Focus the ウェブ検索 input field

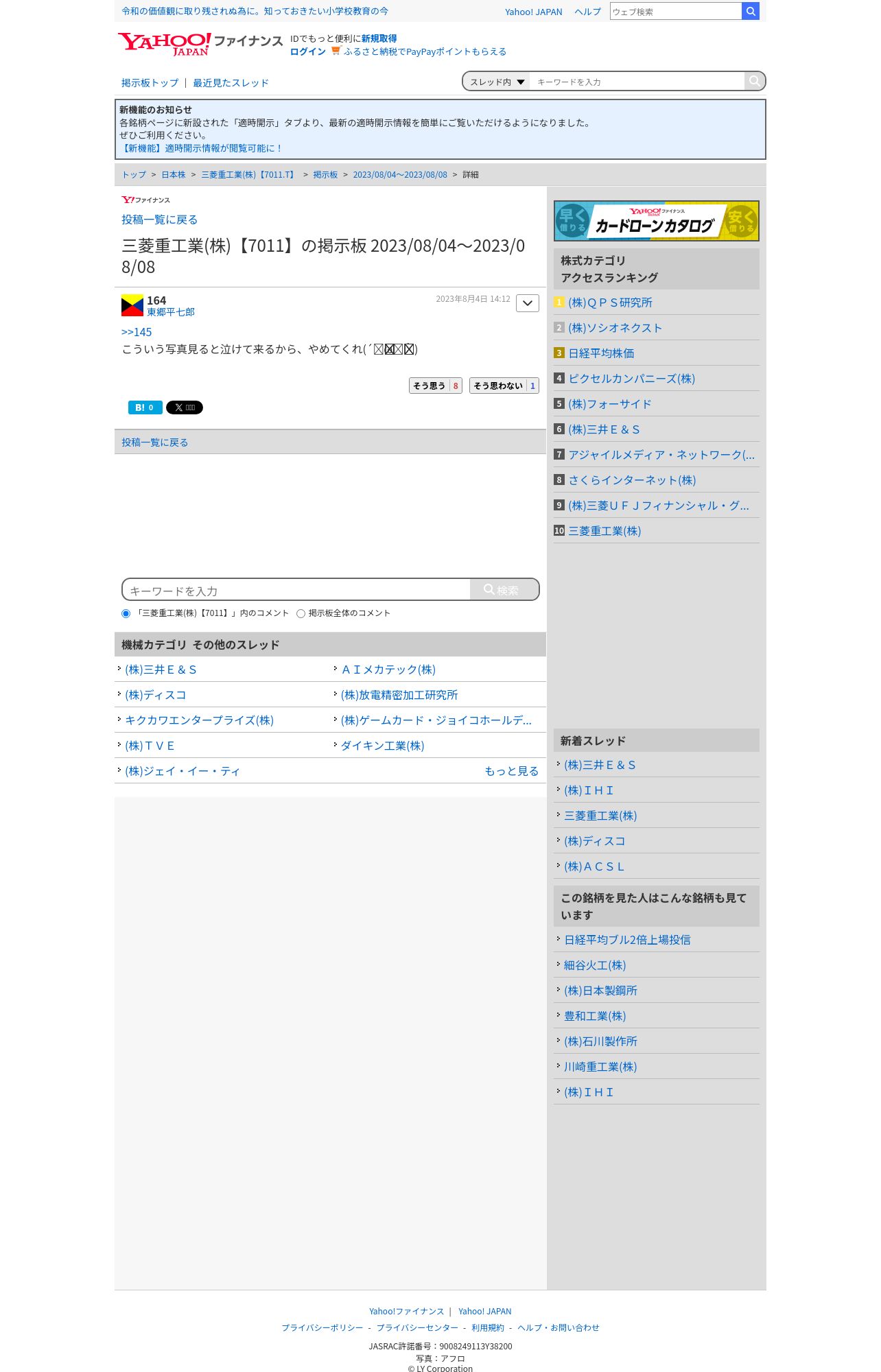[x=676, y=11]
